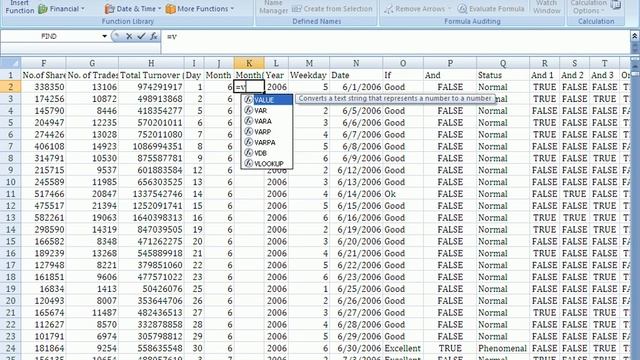The height and width of the screenshot is (360, 640).
Task: Click the 'Ok' cell in row 11
Action: click(x=403, y=194)
